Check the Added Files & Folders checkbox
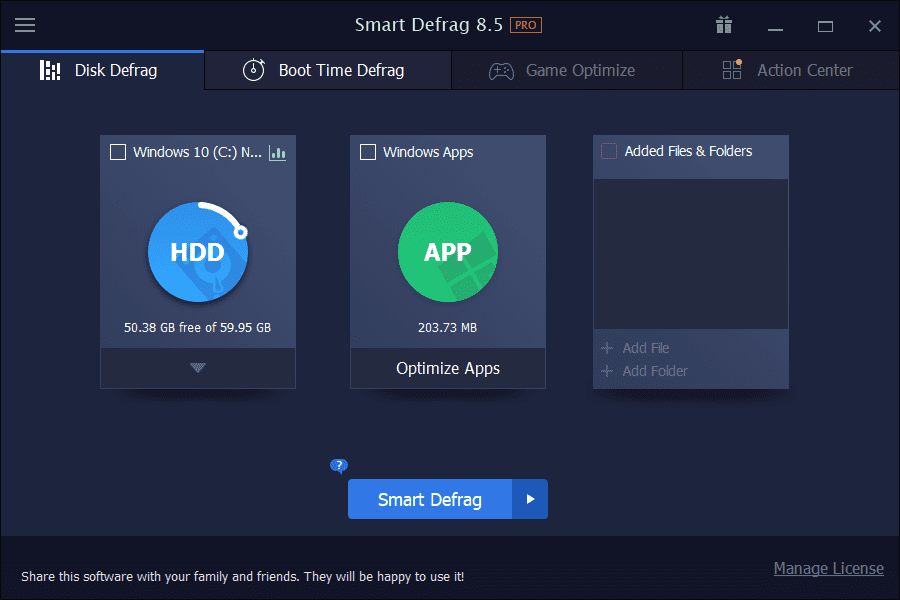 point(609,151)
